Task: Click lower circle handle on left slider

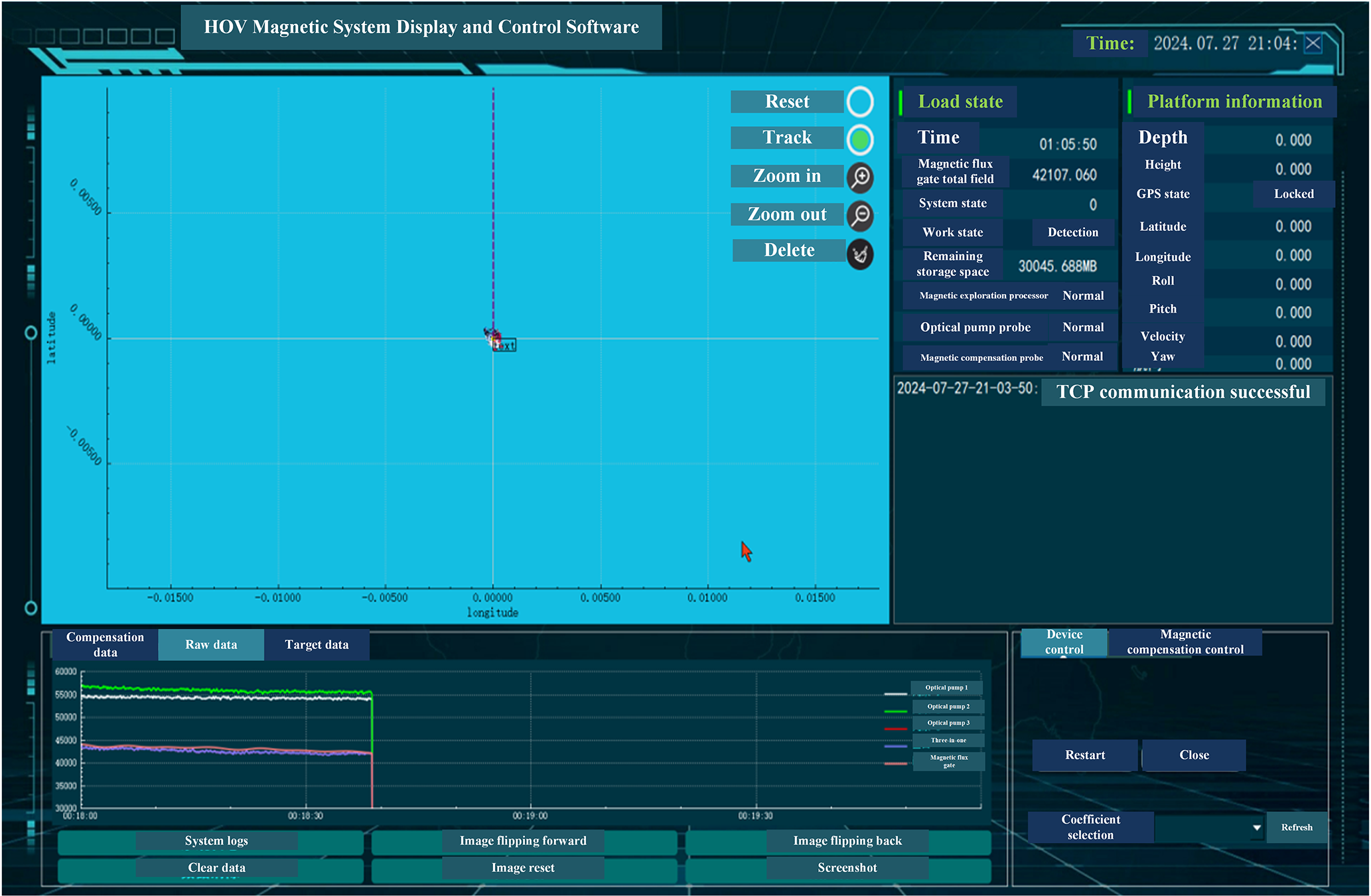Action: (31, 608)
